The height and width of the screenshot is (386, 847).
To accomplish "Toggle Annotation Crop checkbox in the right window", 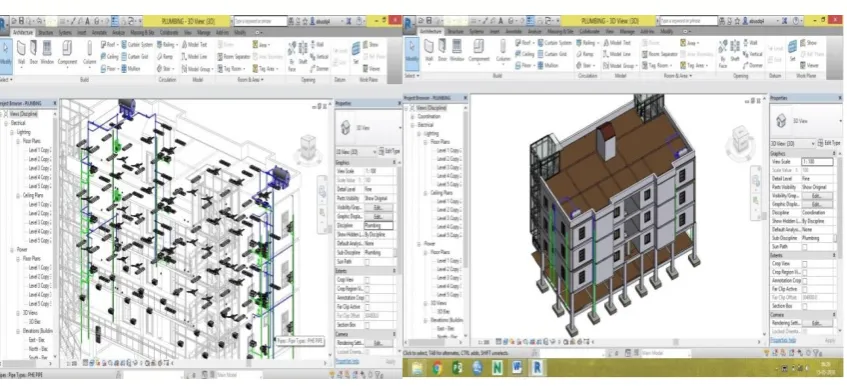I will (805, 281).
